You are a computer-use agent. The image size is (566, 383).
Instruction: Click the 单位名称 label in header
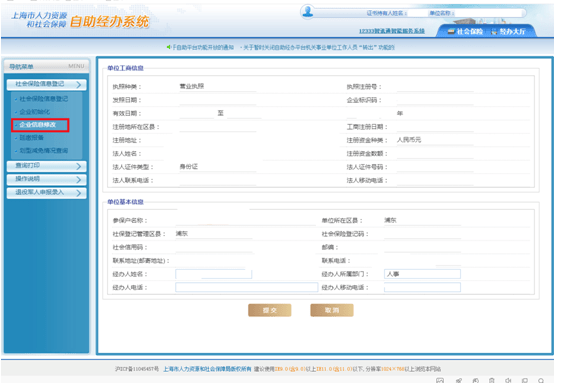click(441, 13)
